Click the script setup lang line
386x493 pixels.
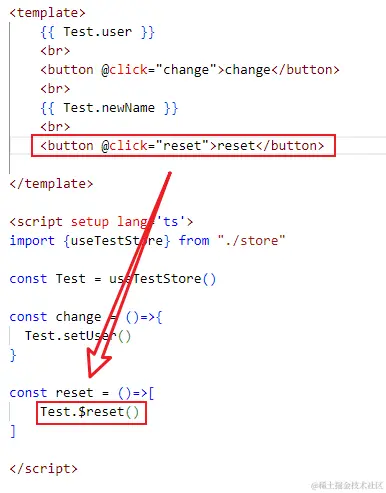(x=101, y=222)
